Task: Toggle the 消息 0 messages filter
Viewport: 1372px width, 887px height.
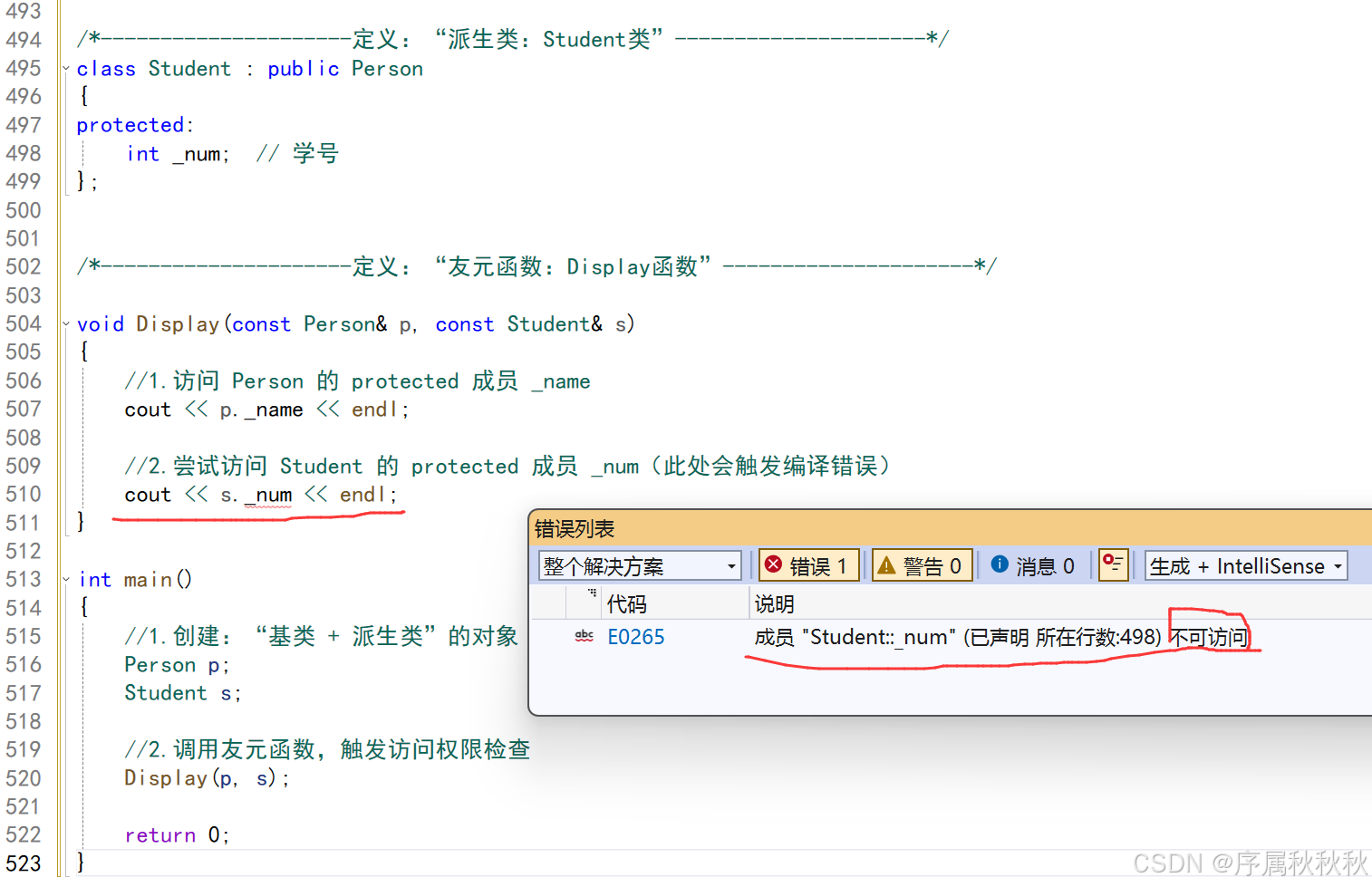Action: coord(1034,564)
